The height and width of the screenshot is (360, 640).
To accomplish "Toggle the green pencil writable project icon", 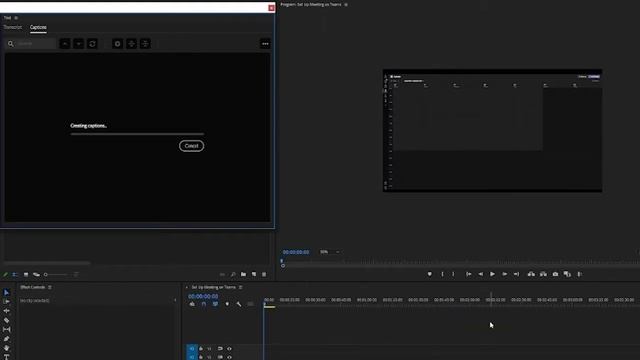I will click(x=5, y=275).
